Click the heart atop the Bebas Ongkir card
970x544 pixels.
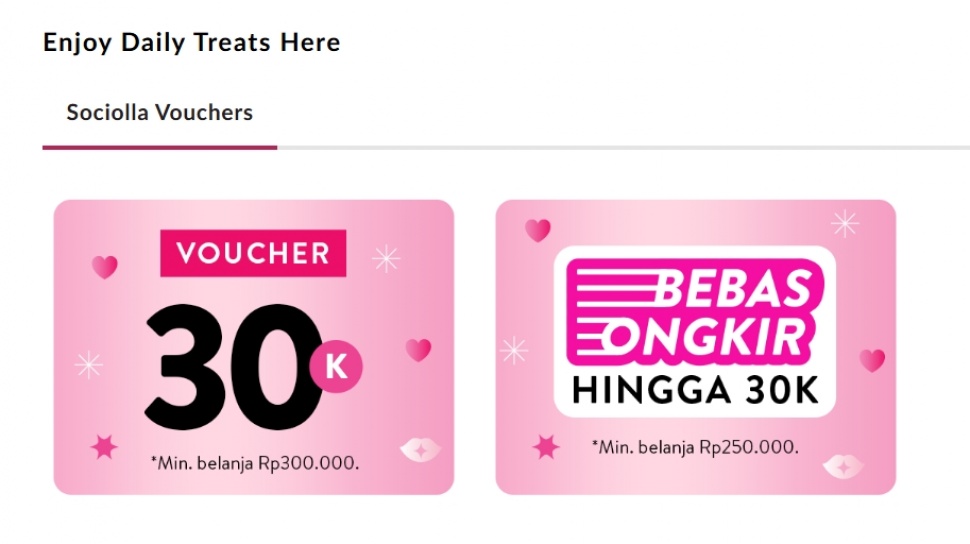tap(538, 230)
